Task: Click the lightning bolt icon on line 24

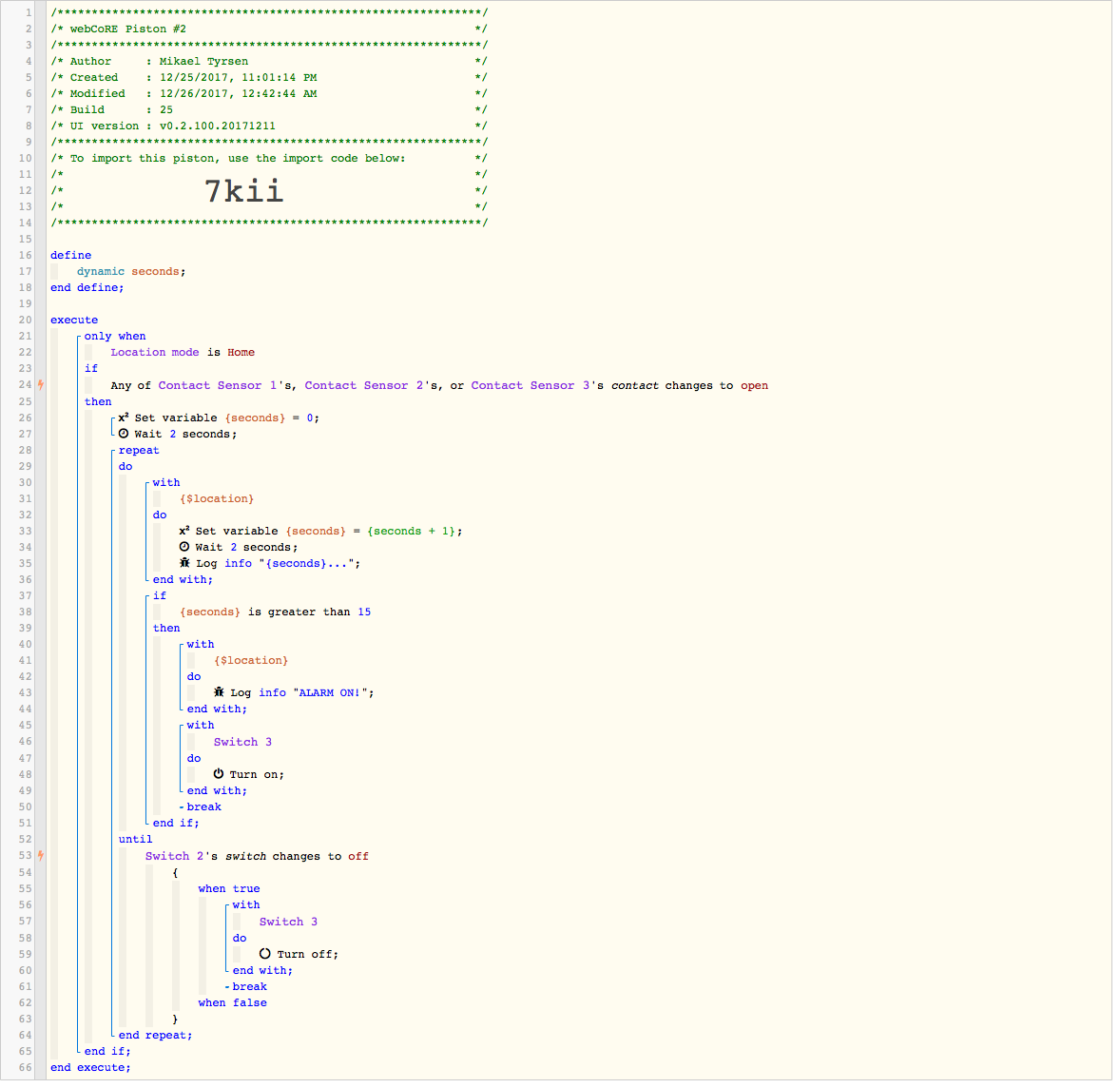Action: (x=42, y=385)
